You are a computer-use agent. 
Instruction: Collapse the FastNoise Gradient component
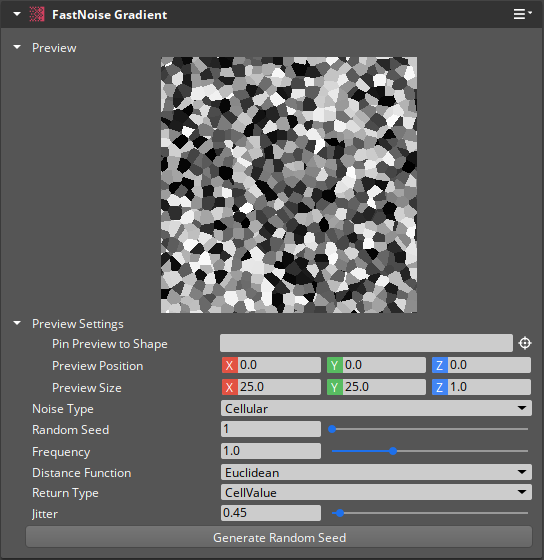pos(17,15)
